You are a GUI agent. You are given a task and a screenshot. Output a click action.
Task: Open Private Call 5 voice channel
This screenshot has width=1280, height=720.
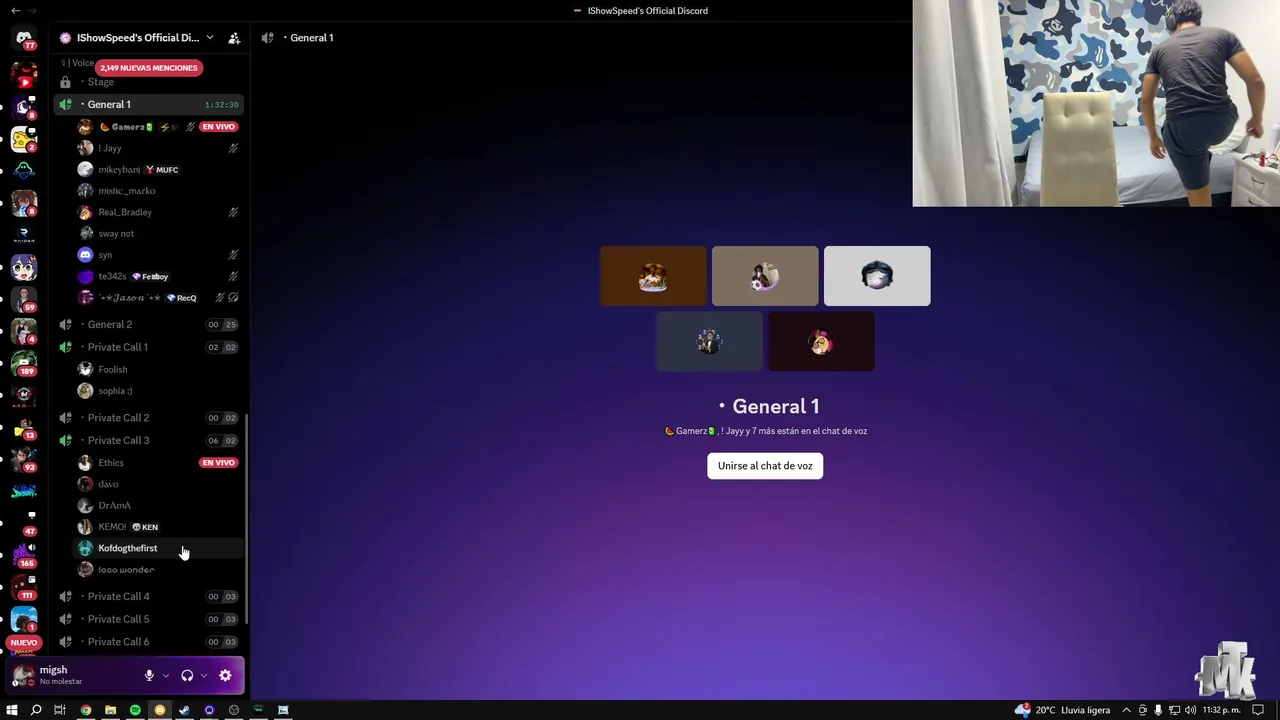(148, 619)
